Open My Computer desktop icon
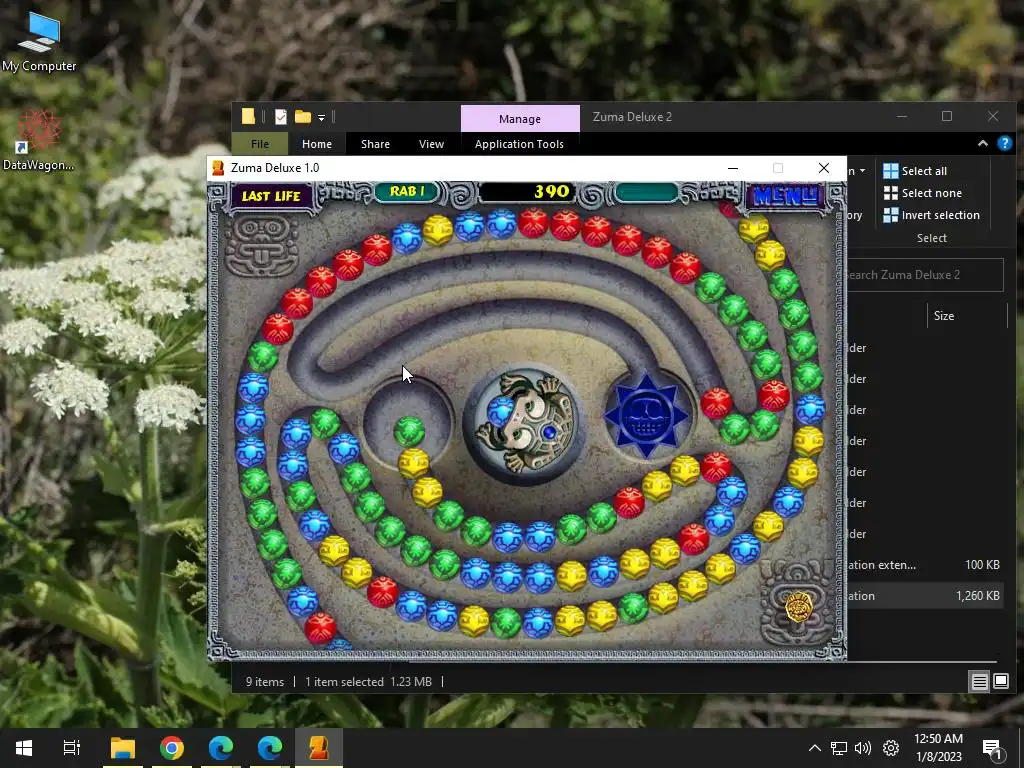1024x768 pixels. coord(39,42)
